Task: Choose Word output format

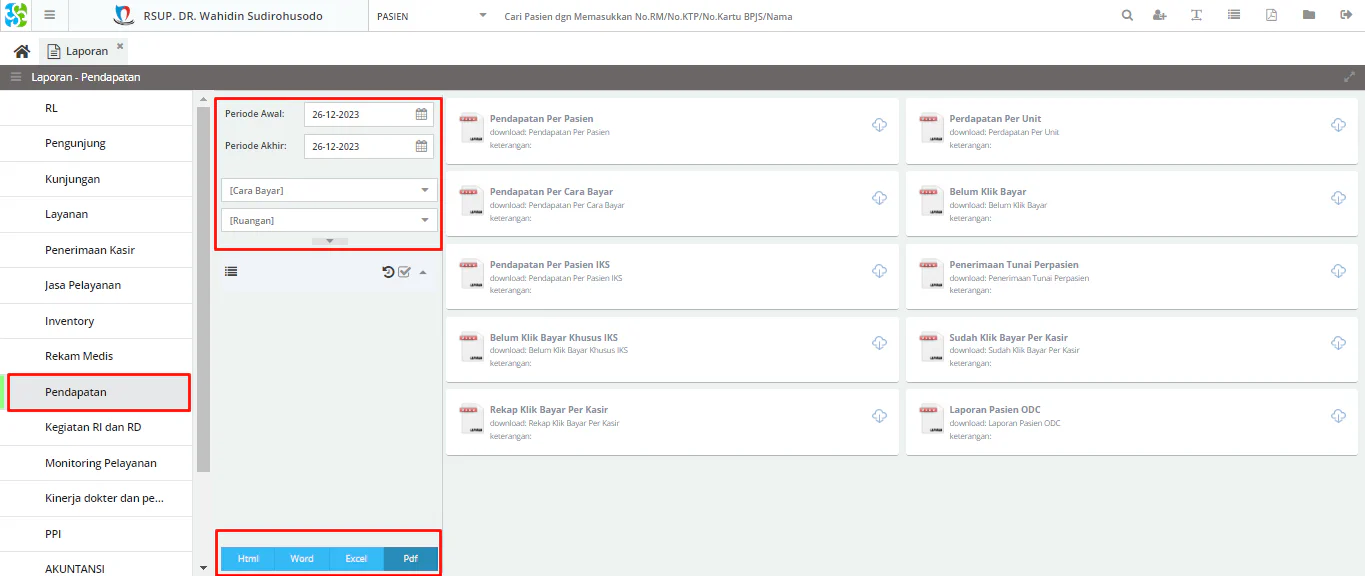Action: pos(302,559)
